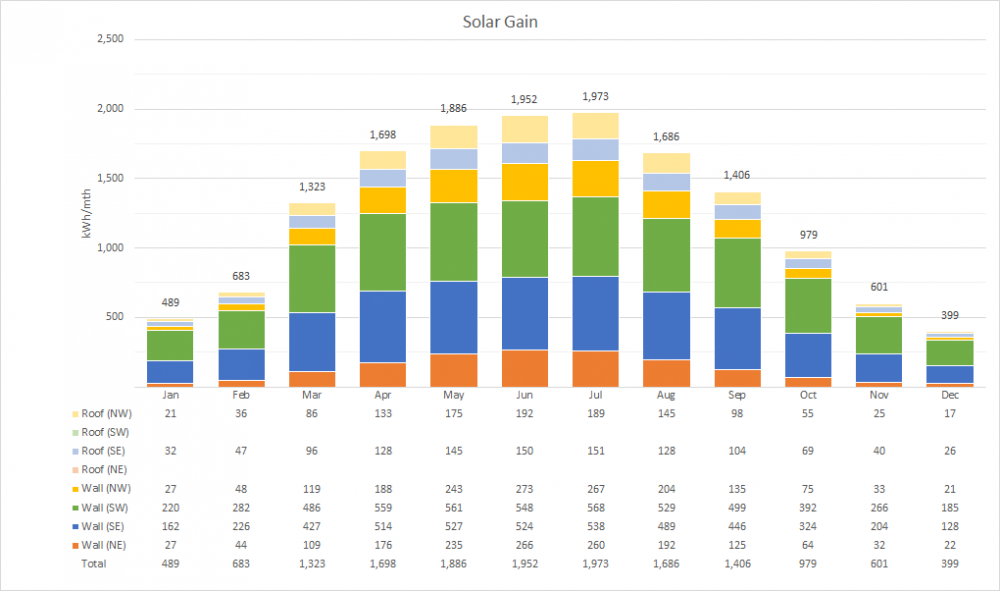
Task: Click the 1,973 data label above Jul
Action: (595, 96)
